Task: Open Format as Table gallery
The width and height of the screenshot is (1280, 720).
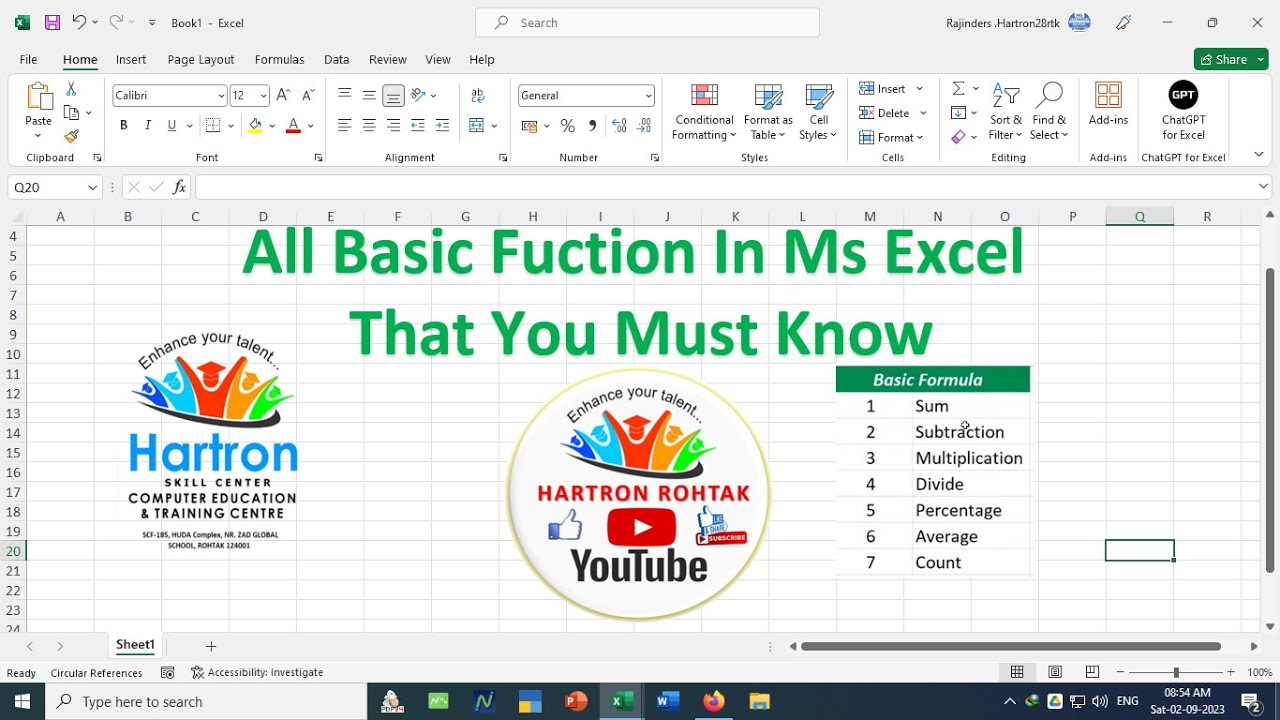Action: pyautogui.click(x=768, y=111)
